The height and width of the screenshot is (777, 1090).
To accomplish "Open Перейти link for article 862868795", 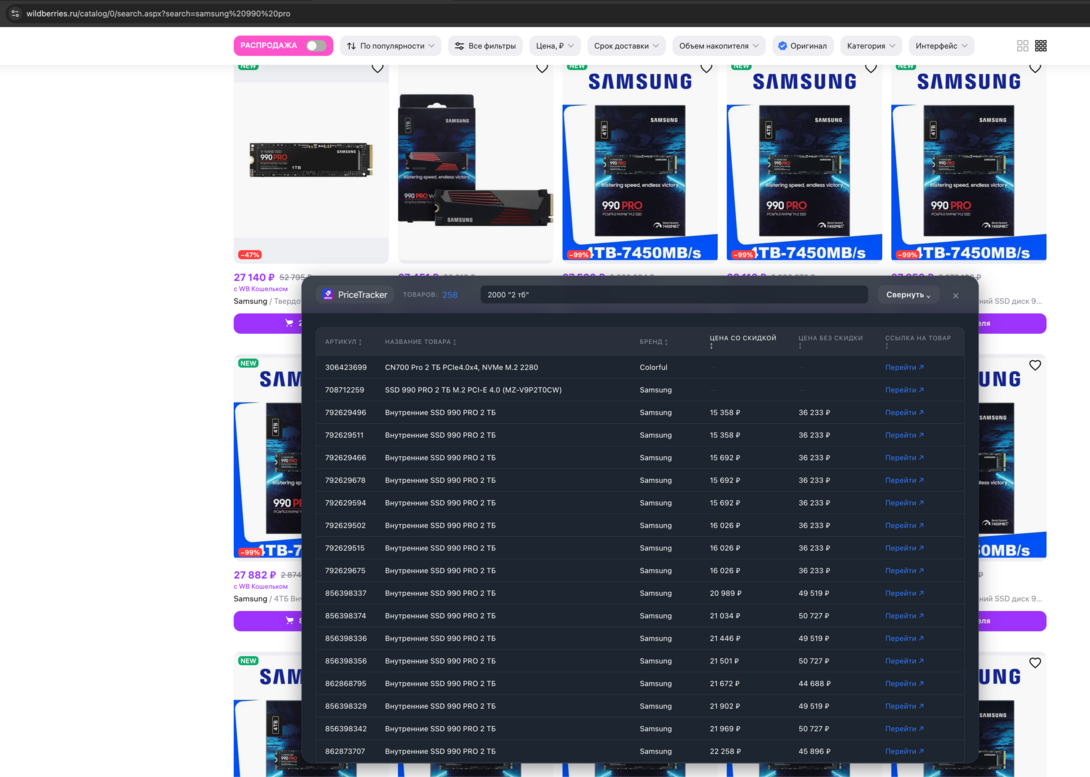I will coord(904,684).
